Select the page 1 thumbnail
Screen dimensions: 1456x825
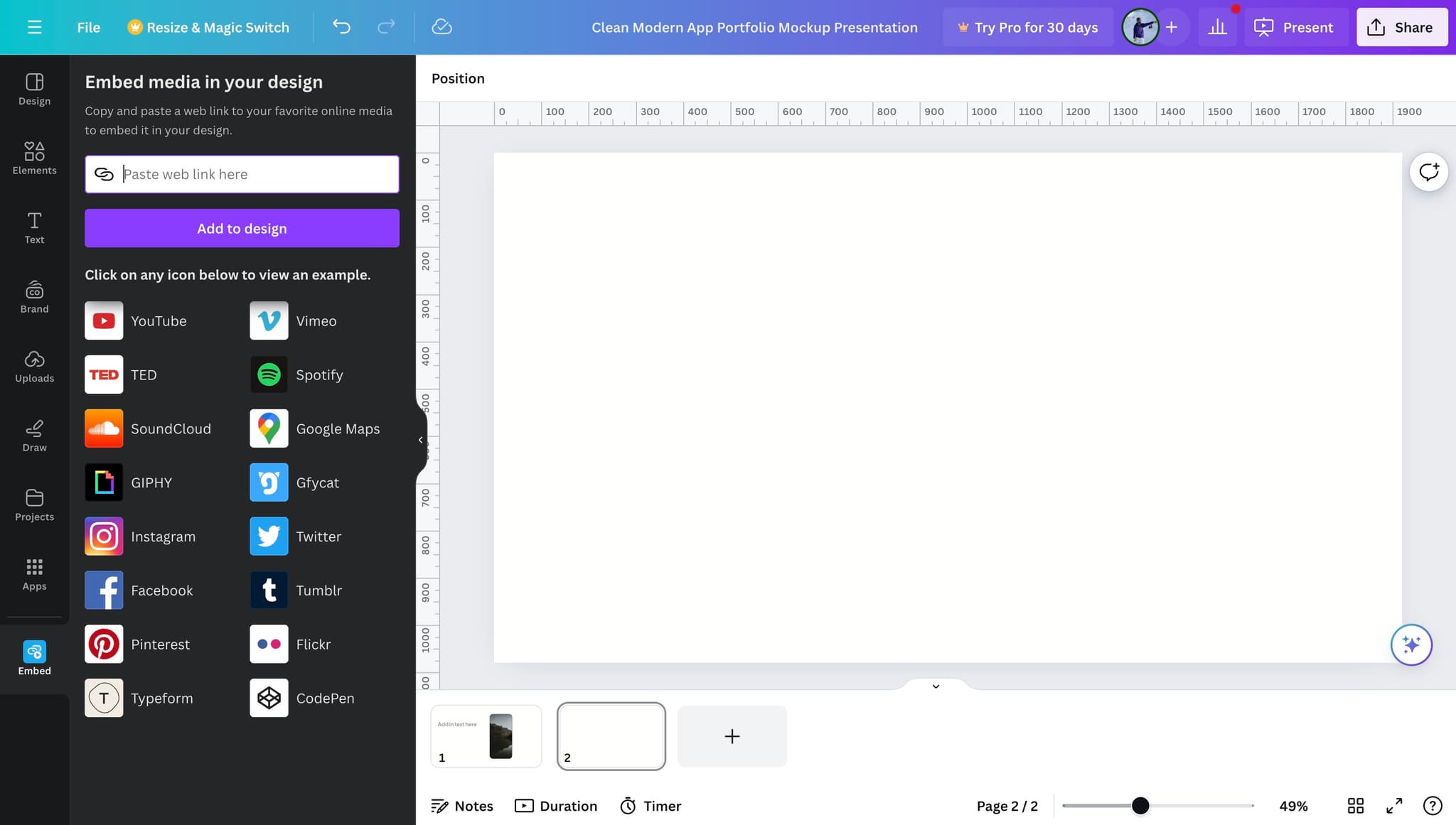pyautogui.click(x=486, y=736)
